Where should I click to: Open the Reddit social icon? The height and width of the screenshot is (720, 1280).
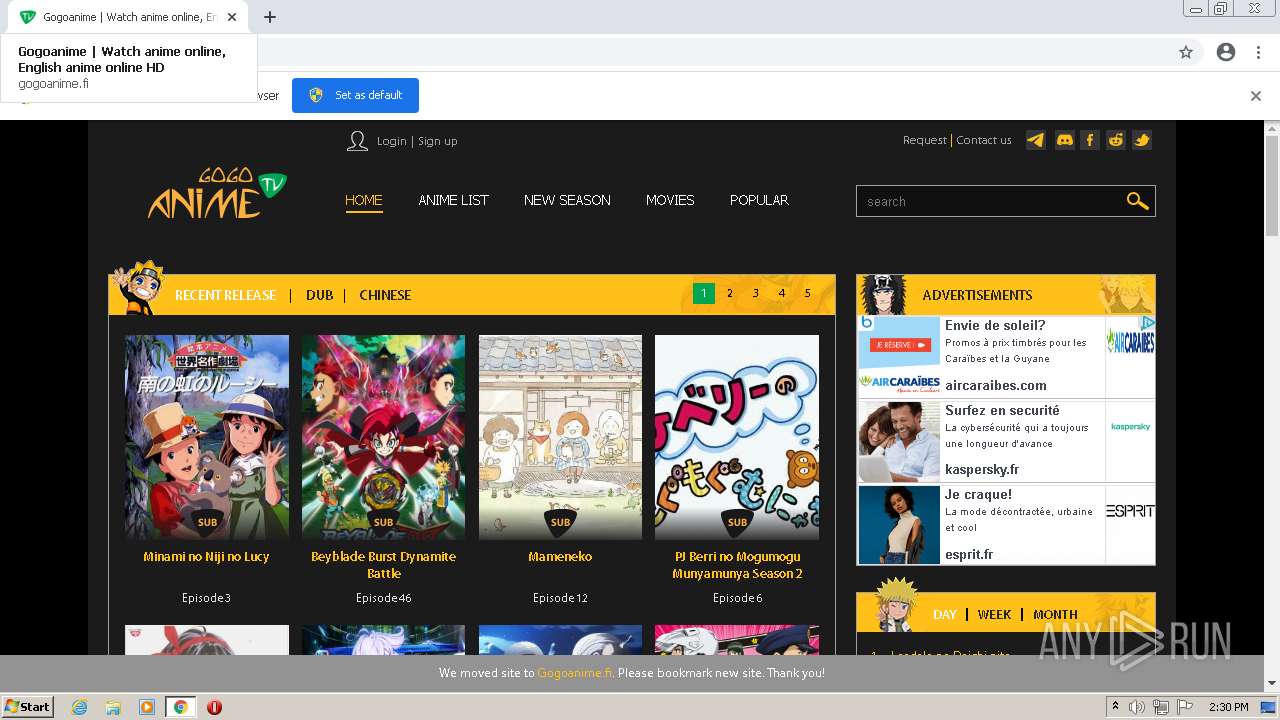(x=1116, y=140)
